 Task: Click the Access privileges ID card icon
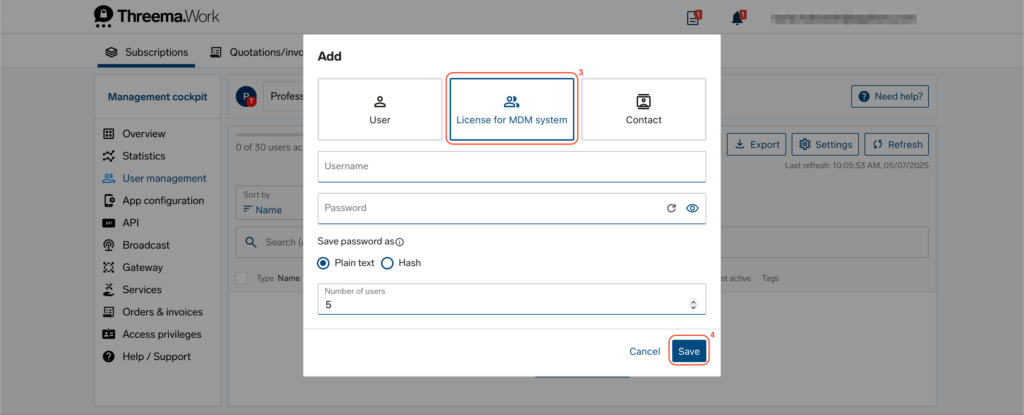point(108,334)
